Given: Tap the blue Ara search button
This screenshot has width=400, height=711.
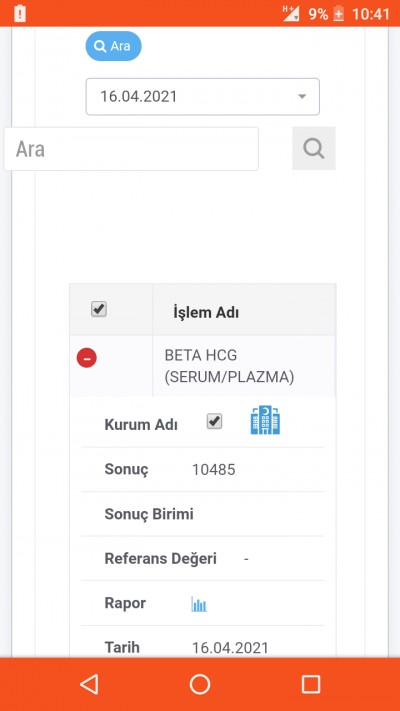Looking at the screenshot, I should tap(113, 46).
